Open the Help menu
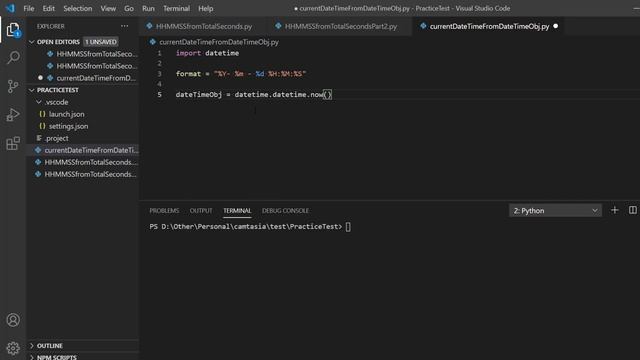The width and height of the screenshot is (640, 360). [206, 8]
